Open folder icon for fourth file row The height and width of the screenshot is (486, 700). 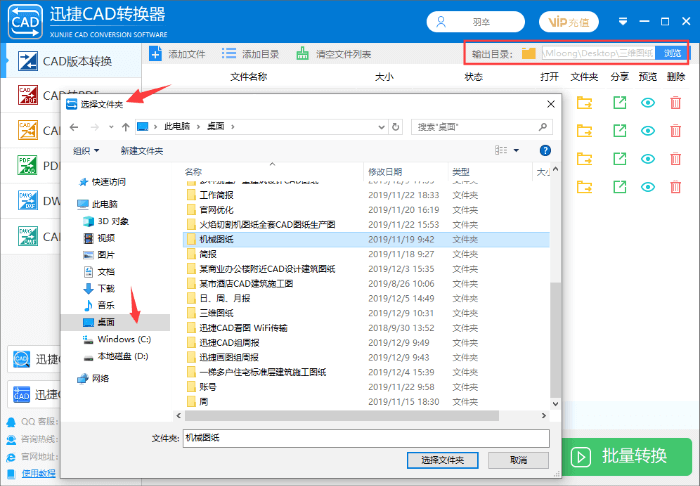(x=584, y=187)
